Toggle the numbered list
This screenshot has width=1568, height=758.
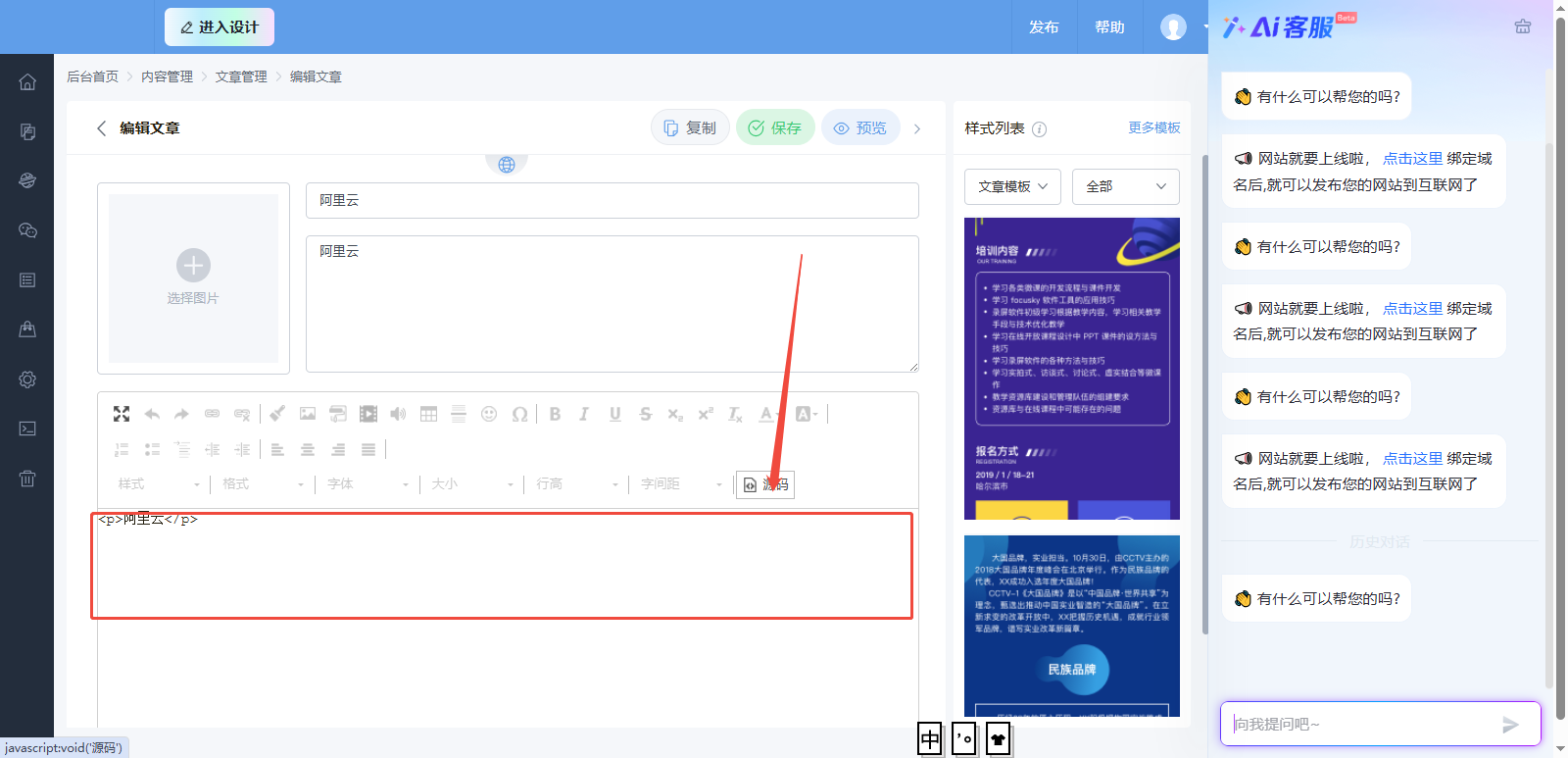pyautogui.click(x=122, y=449)
